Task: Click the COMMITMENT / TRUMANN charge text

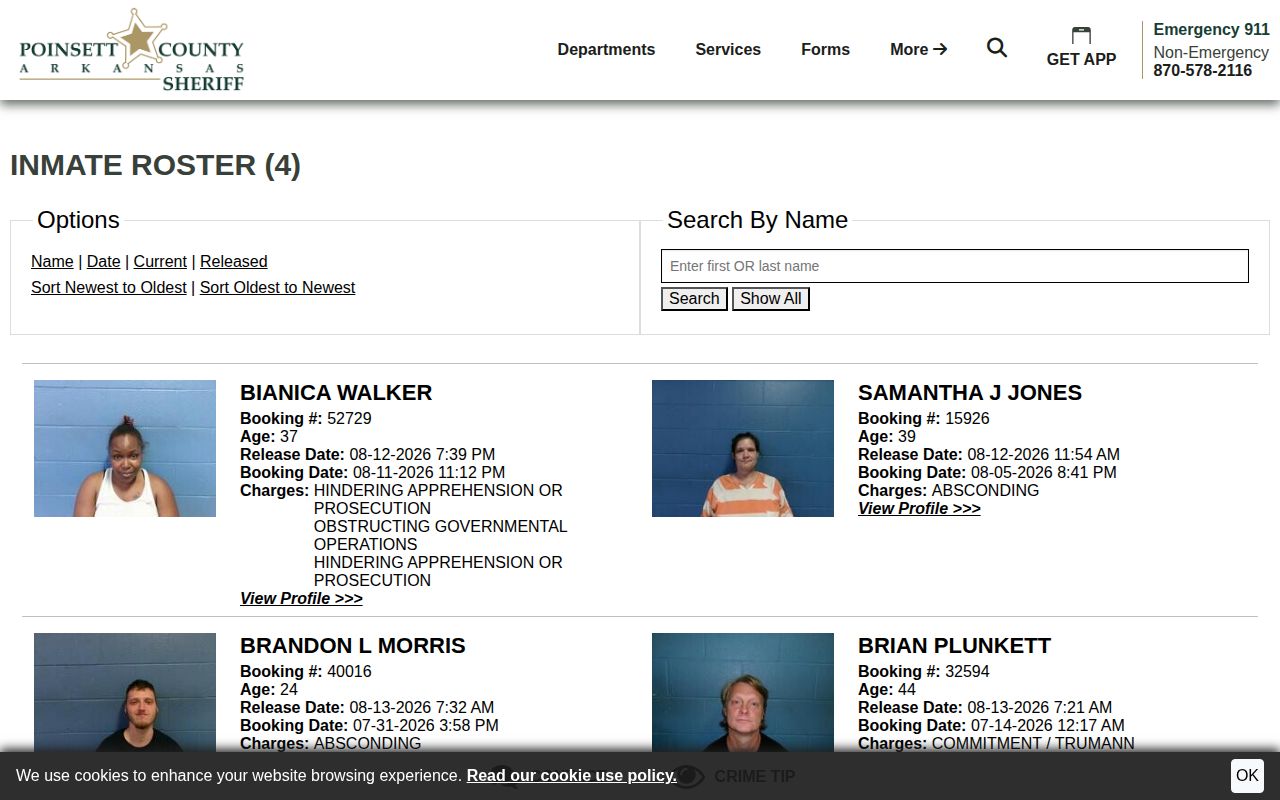Action: 1033,743
